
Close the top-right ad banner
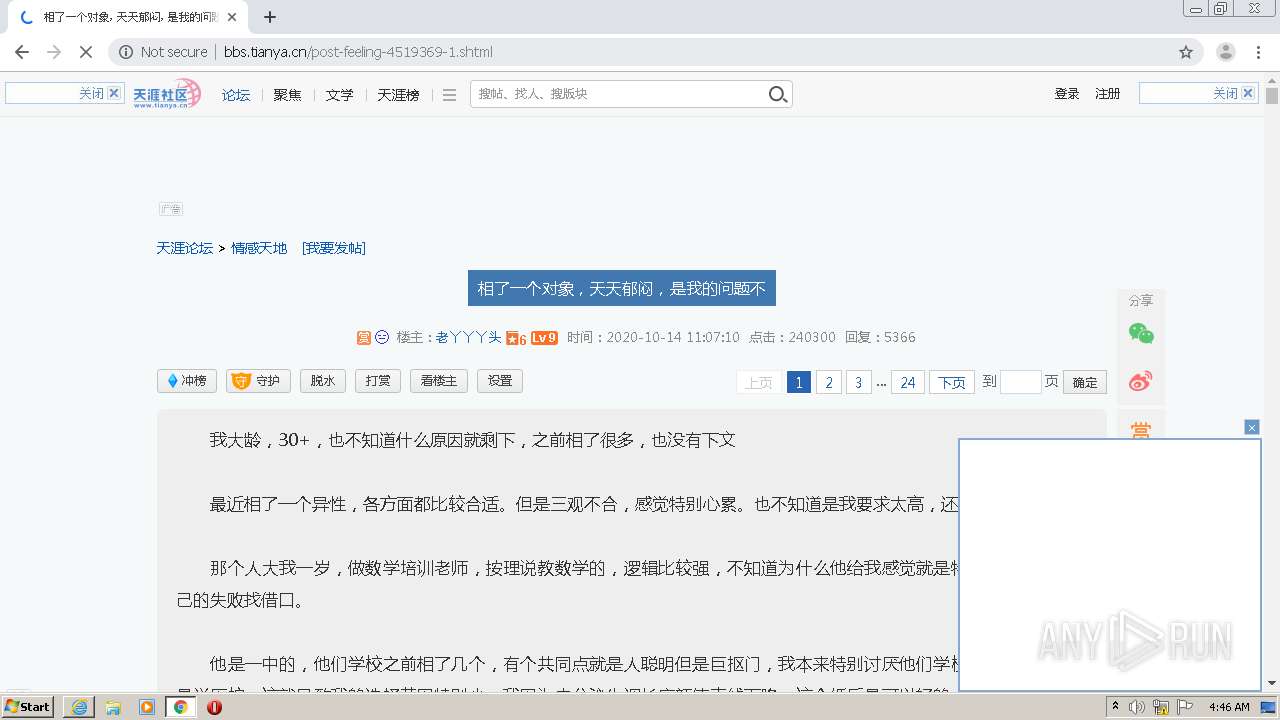(x=1248, y=93)
